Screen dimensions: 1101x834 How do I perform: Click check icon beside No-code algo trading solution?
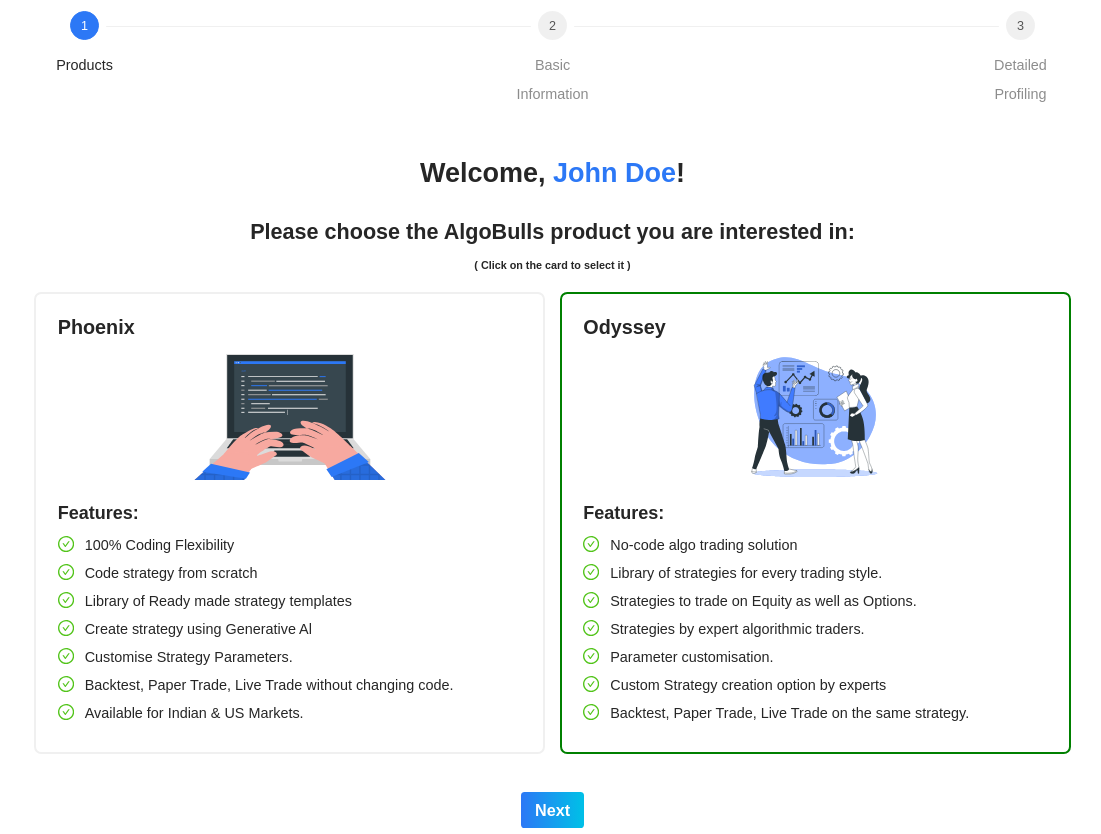click(591, 544)
